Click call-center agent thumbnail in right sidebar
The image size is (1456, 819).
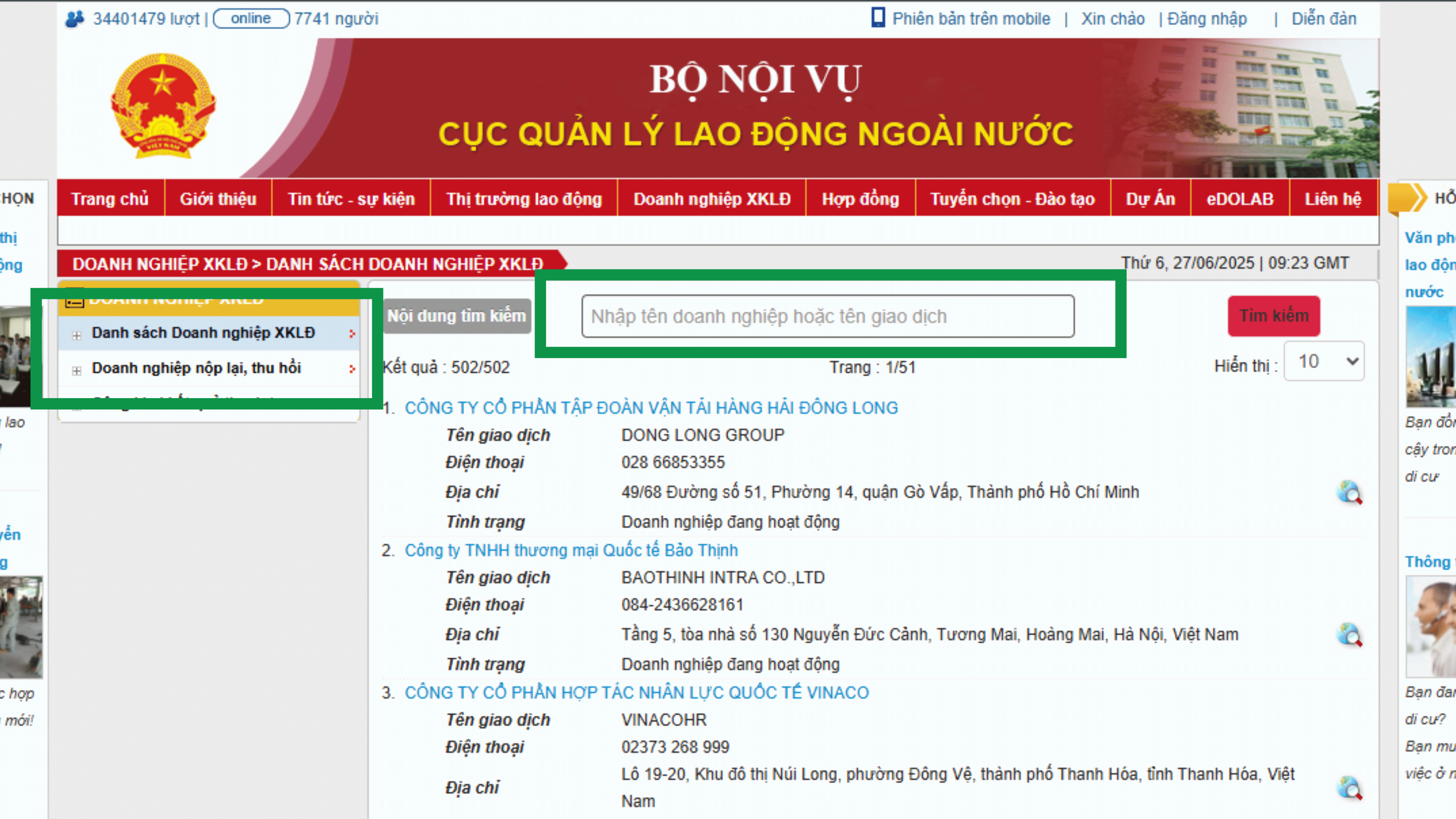click(x=1431, y=626)
